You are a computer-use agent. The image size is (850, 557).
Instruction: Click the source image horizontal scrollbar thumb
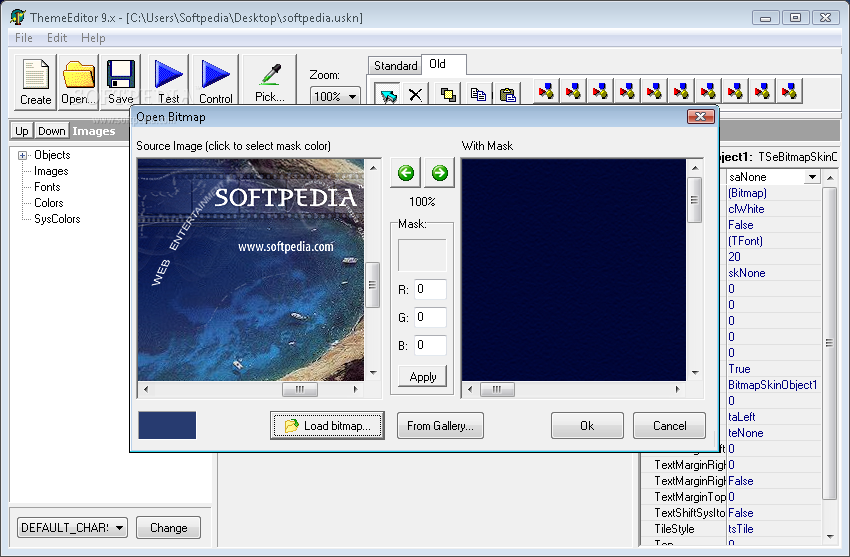pos(300,389)
